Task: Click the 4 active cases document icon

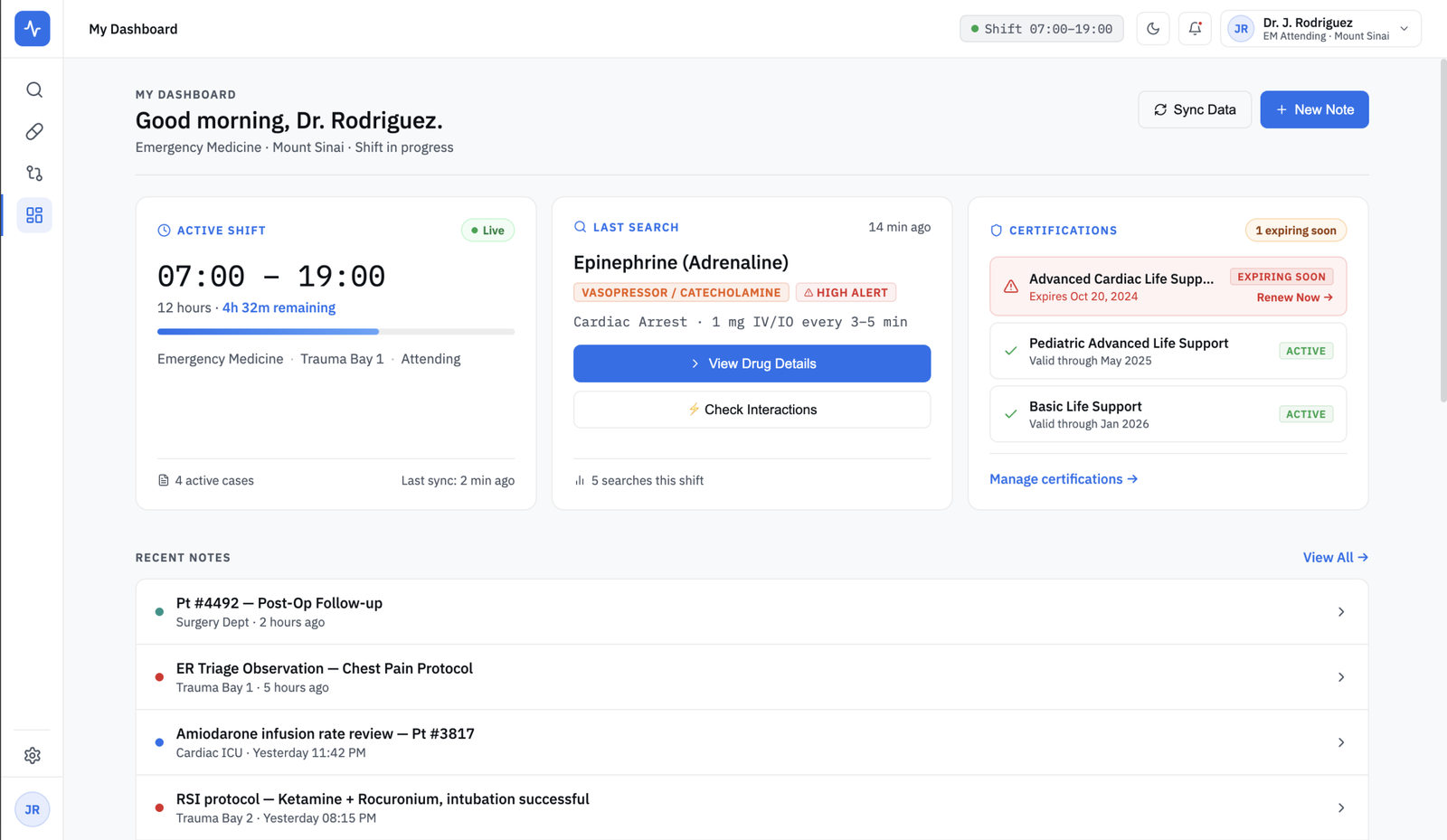Action: pos(164,480)
